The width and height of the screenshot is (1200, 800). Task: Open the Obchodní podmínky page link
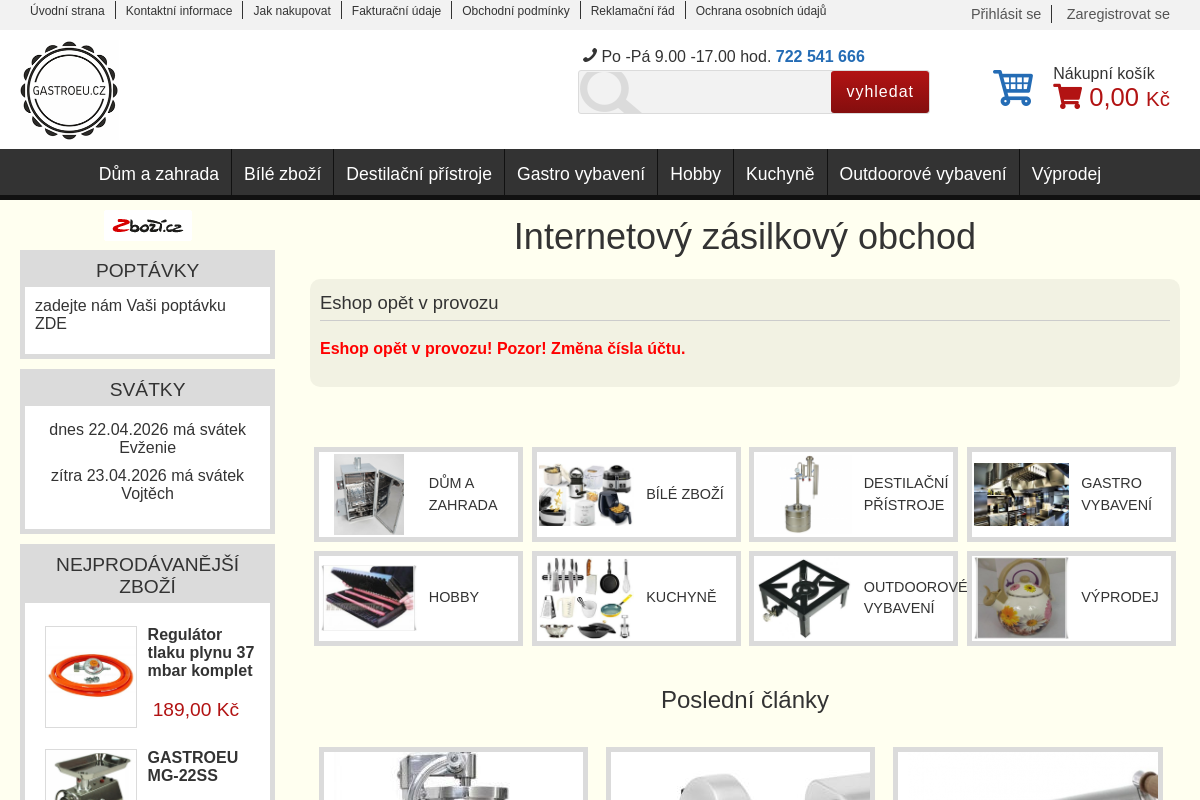pos(515,11)
